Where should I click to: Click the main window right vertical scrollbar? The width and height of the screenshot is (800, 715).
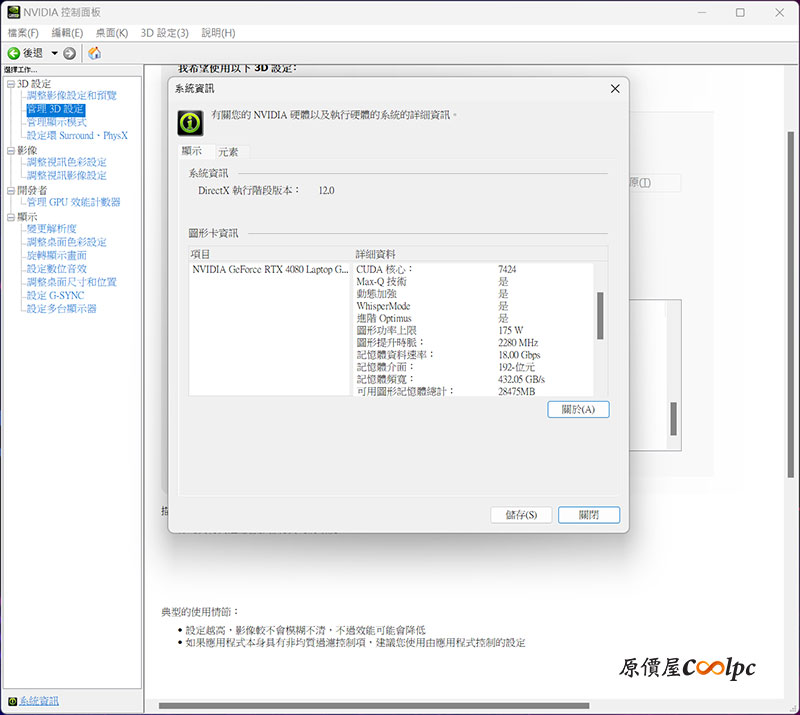[790, 305]
